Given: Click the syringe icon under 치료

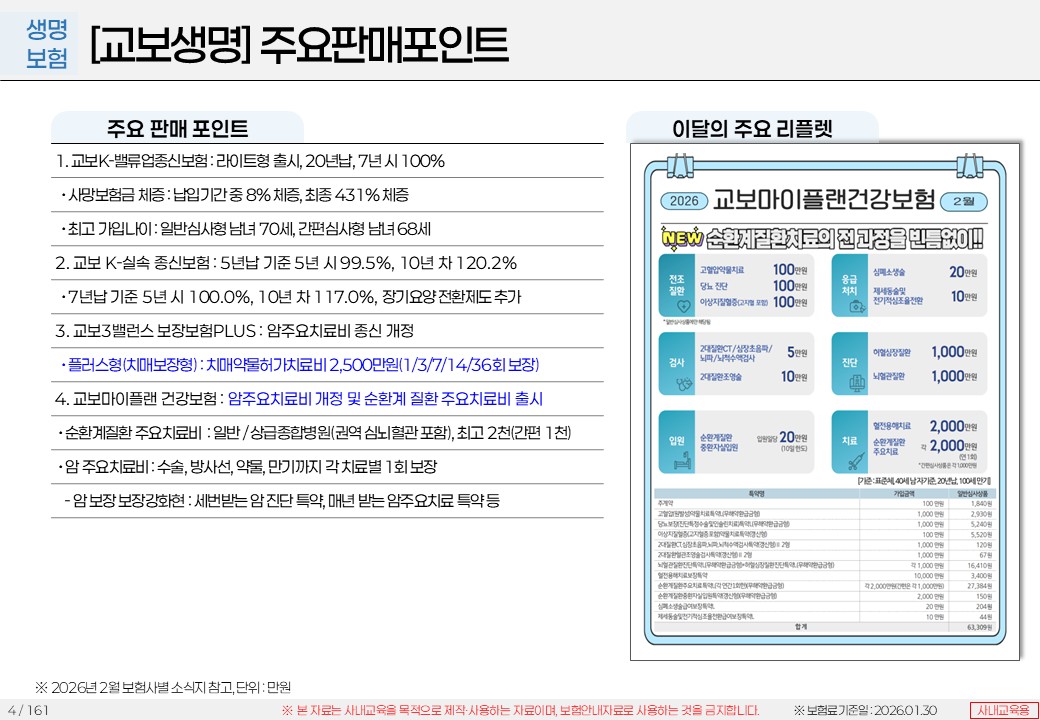Looking at the screenshot, I should point(854,462).
